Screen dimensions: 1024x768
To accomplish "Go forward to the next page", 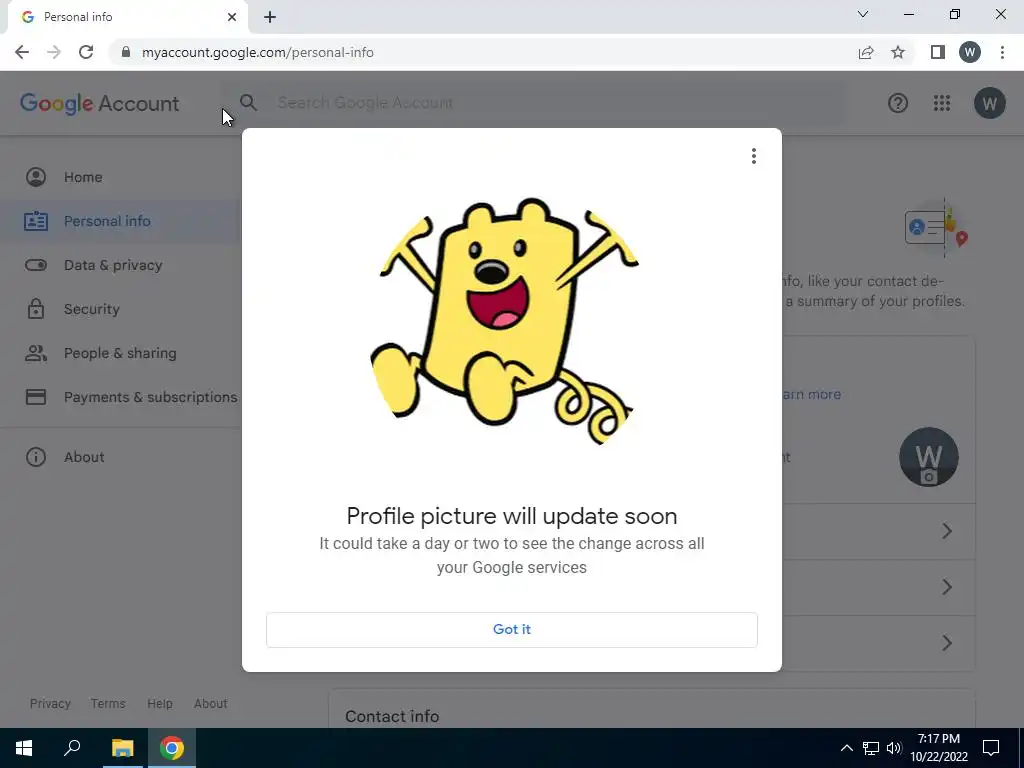I will coord(54,52).
